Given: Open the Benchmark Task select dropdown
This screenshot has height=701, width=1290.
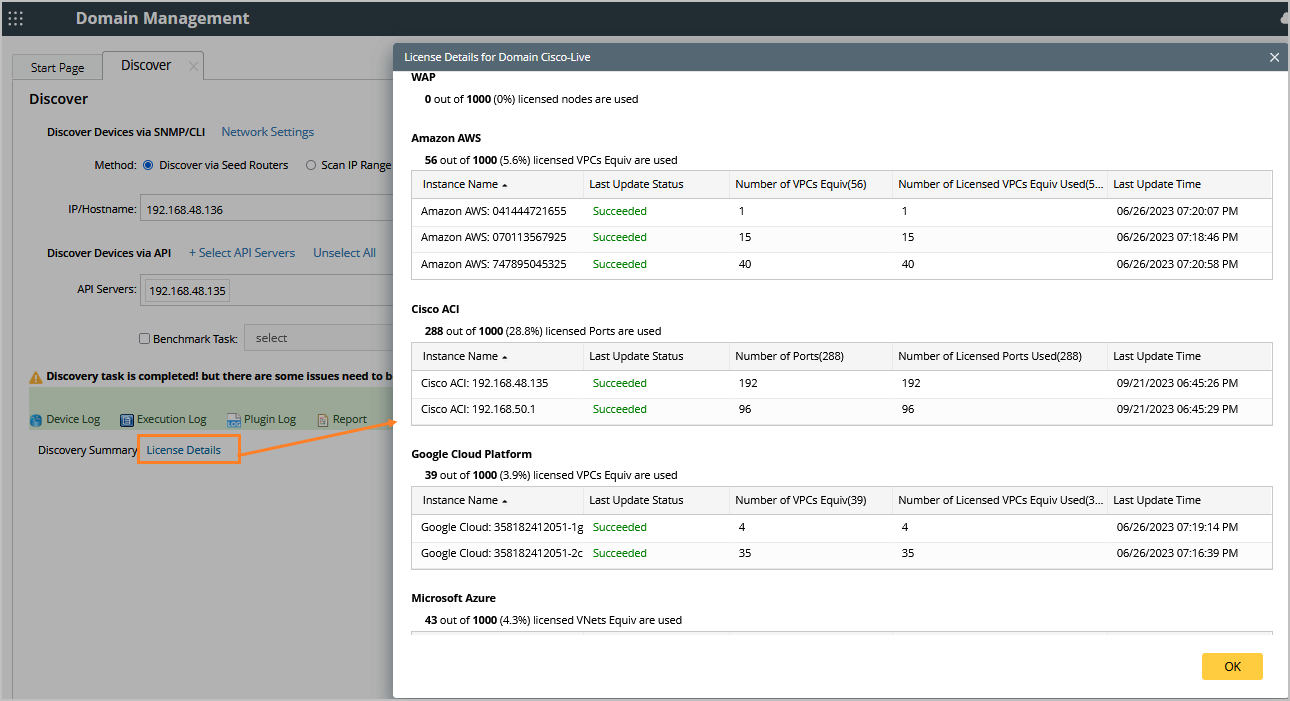Looking at the screenshot, I should 320,338.
